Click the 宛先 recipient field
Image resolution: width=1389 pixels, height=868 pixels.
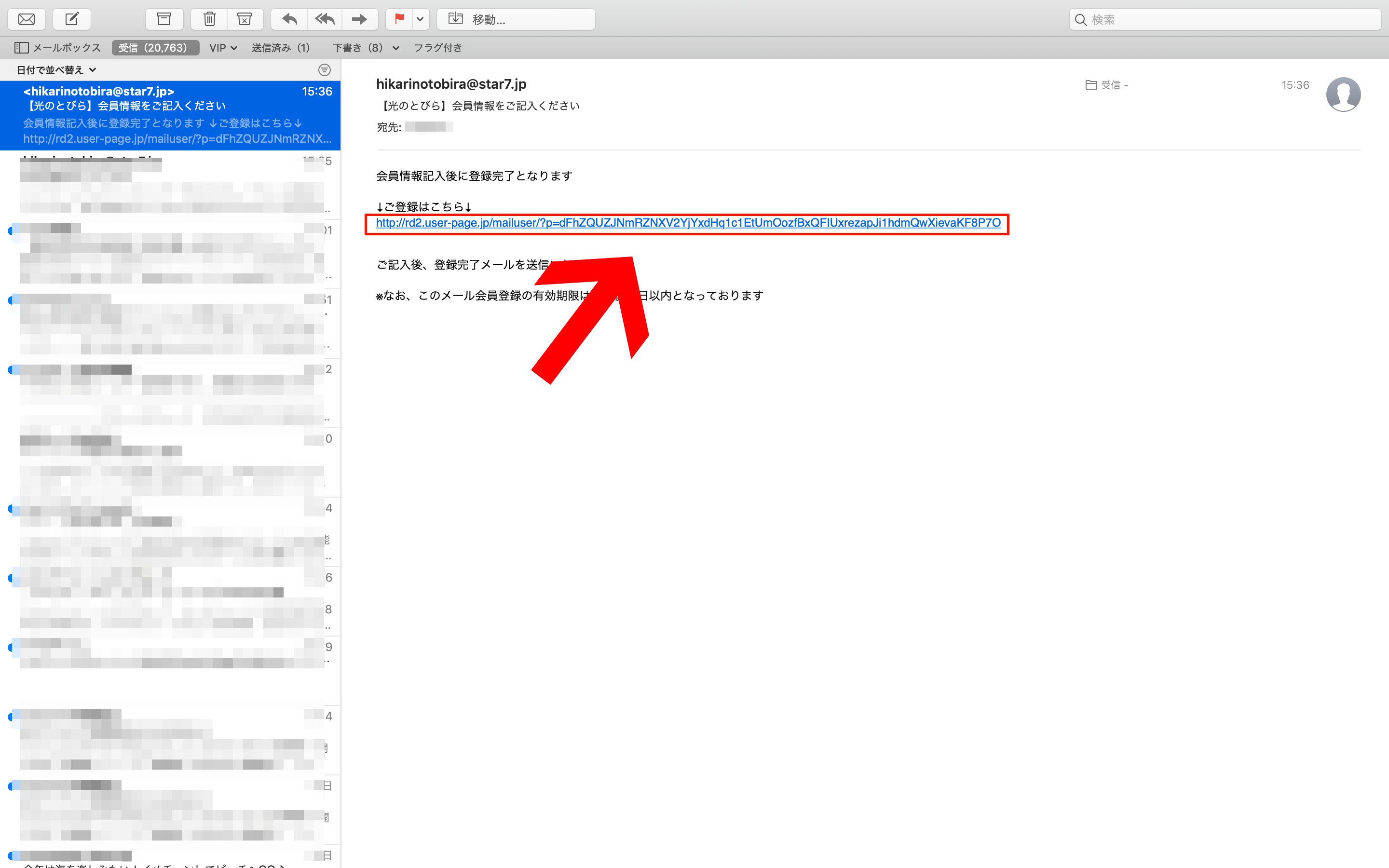pos(415,127)
